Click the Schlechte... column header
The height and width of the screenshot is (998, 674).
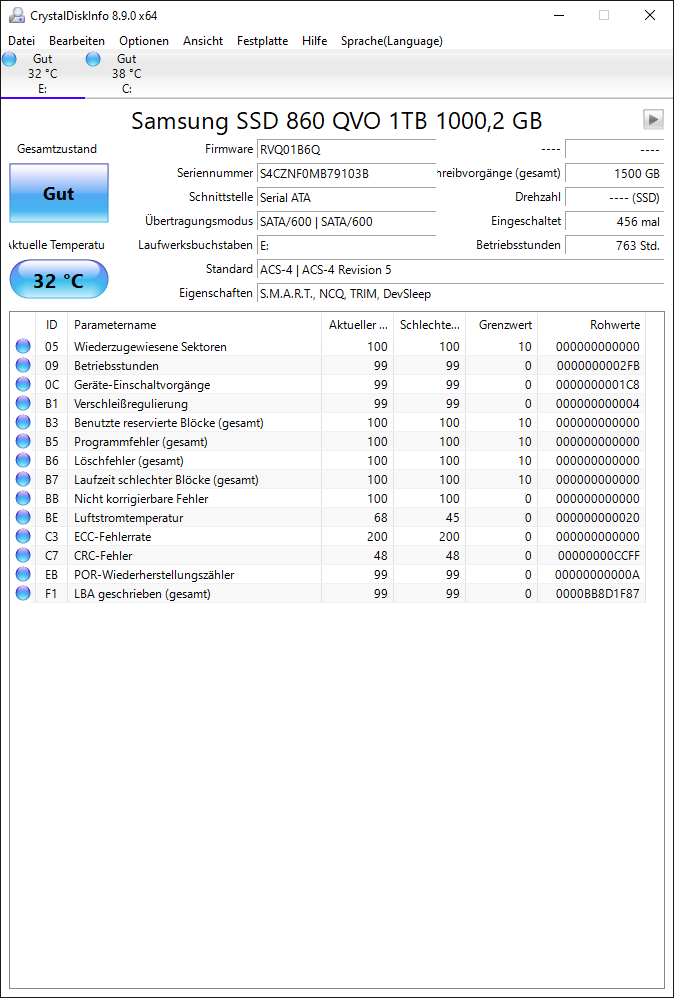(430, 325)
